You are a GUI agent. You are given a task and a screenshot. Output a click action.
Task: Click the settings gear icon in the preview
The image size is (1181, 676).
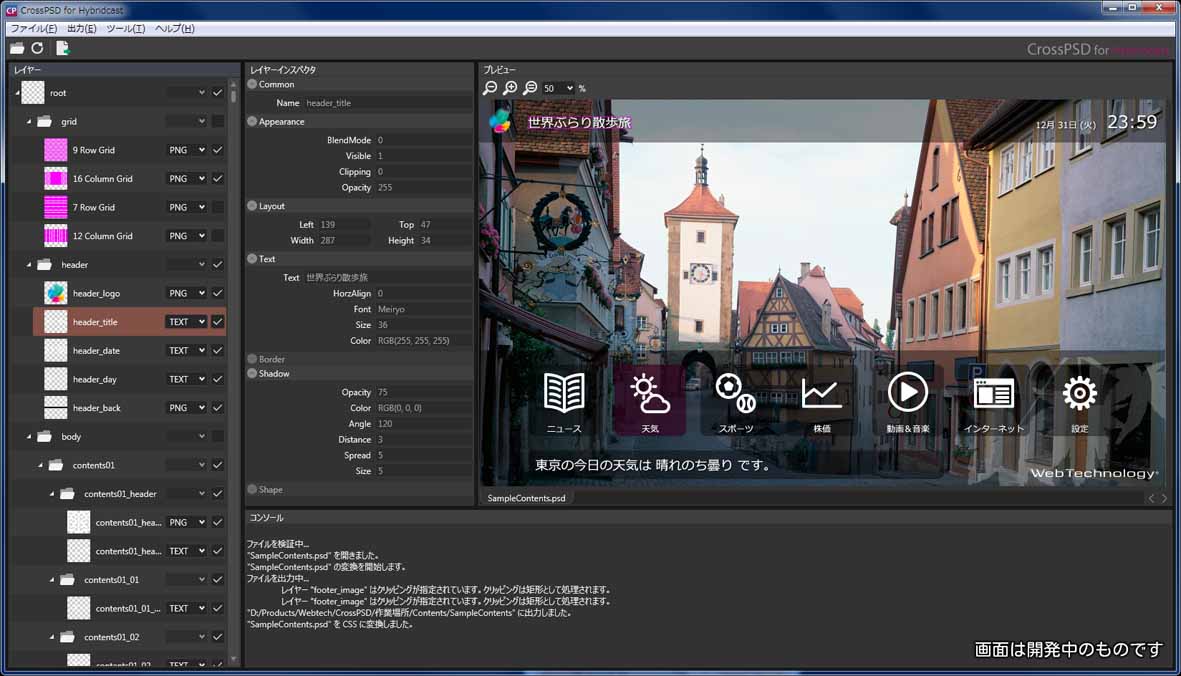(1079, 393)
